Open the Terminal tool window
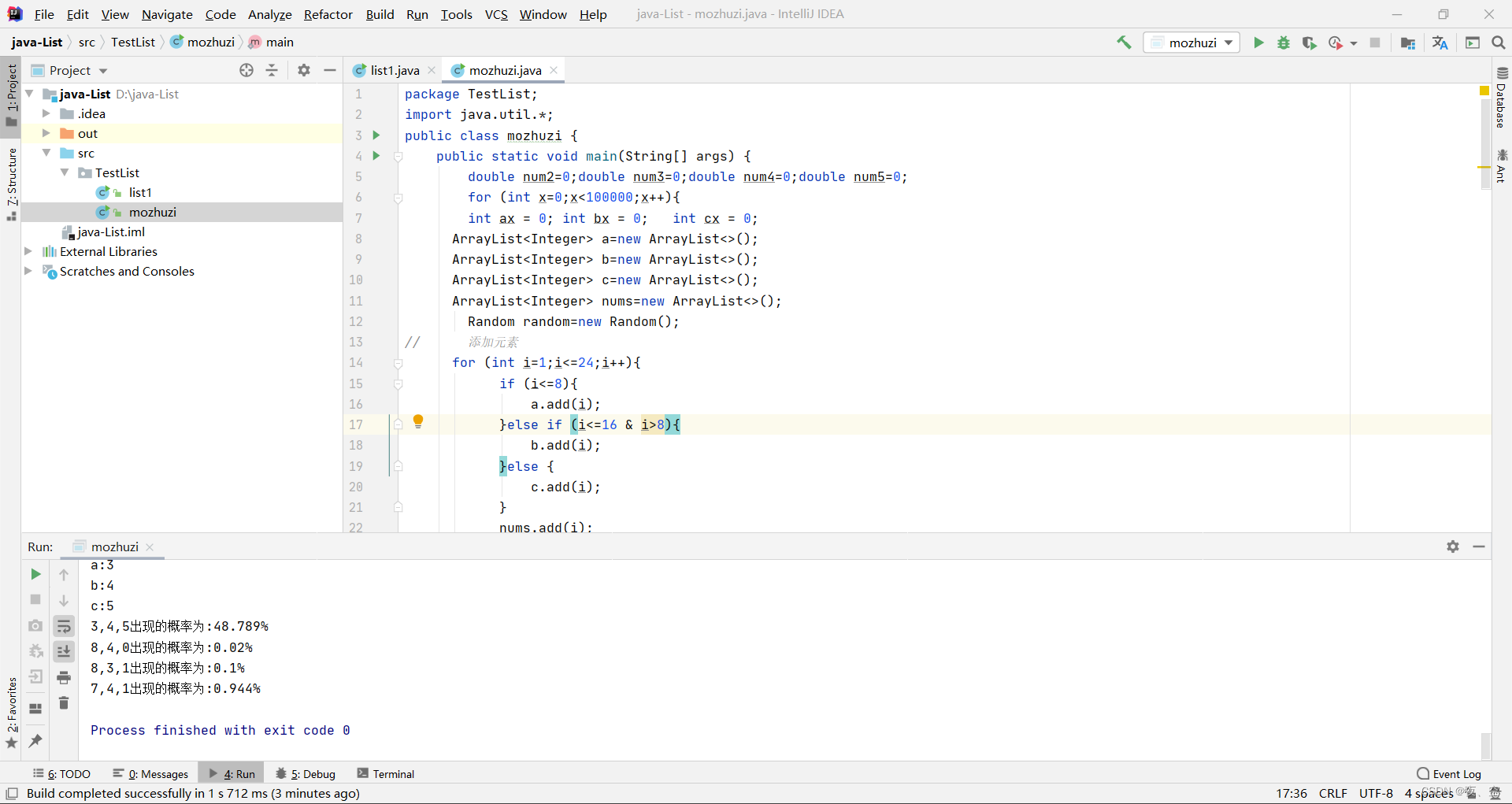The width and height of the screenshot is (1512, 804). coord(386,774)
